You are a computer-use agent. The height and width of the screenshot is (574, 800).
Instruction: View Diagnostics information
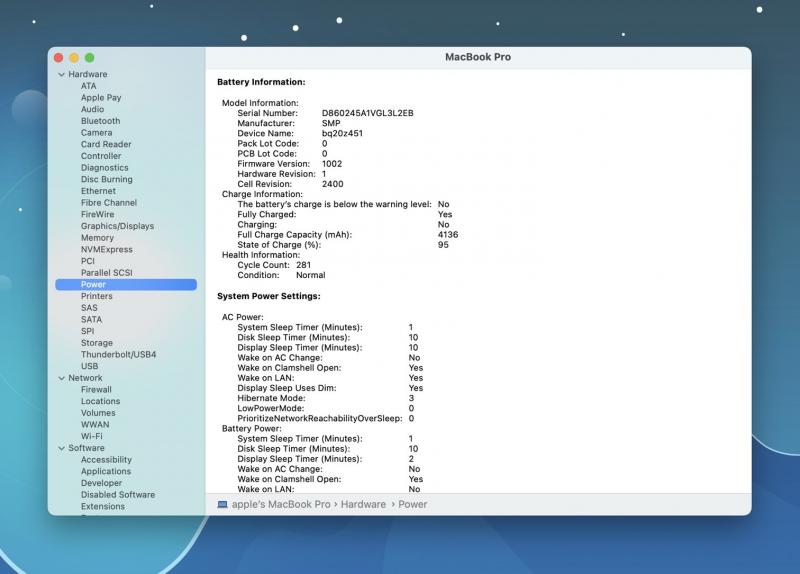coord(105,168)
